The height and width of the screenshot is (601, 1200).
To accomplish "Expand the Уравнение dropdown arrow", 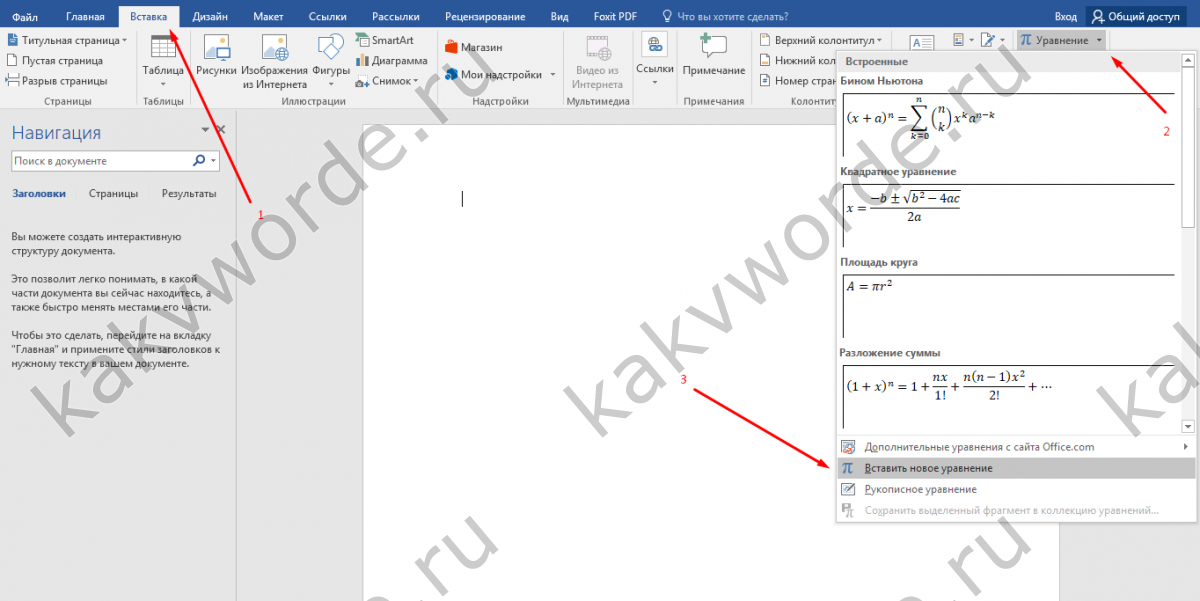I will click(1099, 40).
